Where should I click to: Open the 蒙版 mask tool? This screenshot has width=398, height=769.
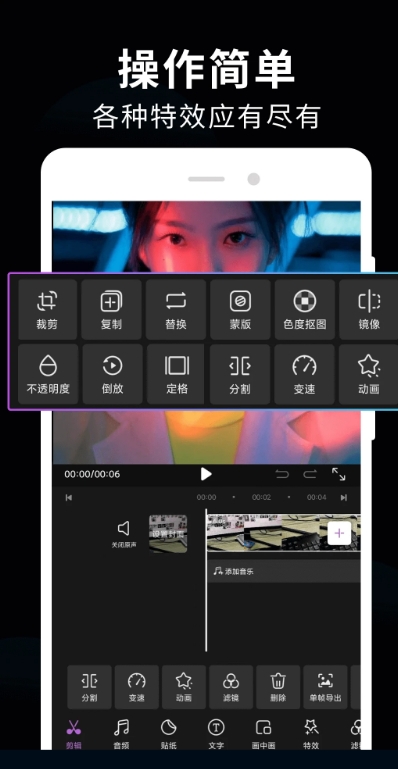click(x=240, y=309)
